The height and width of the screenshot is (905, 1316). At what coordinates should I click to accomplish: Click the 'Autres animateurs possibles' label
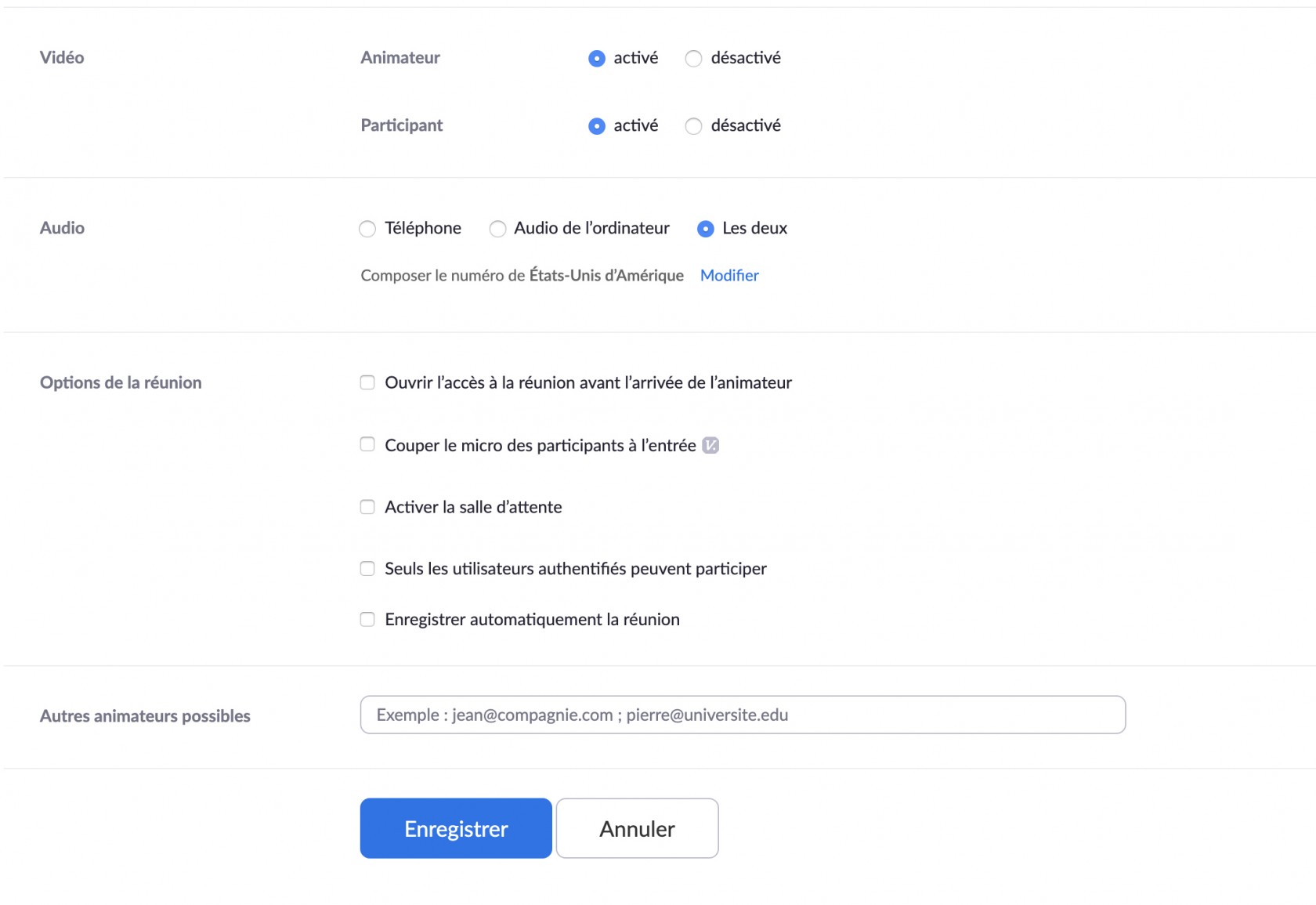tap(145, 716)
